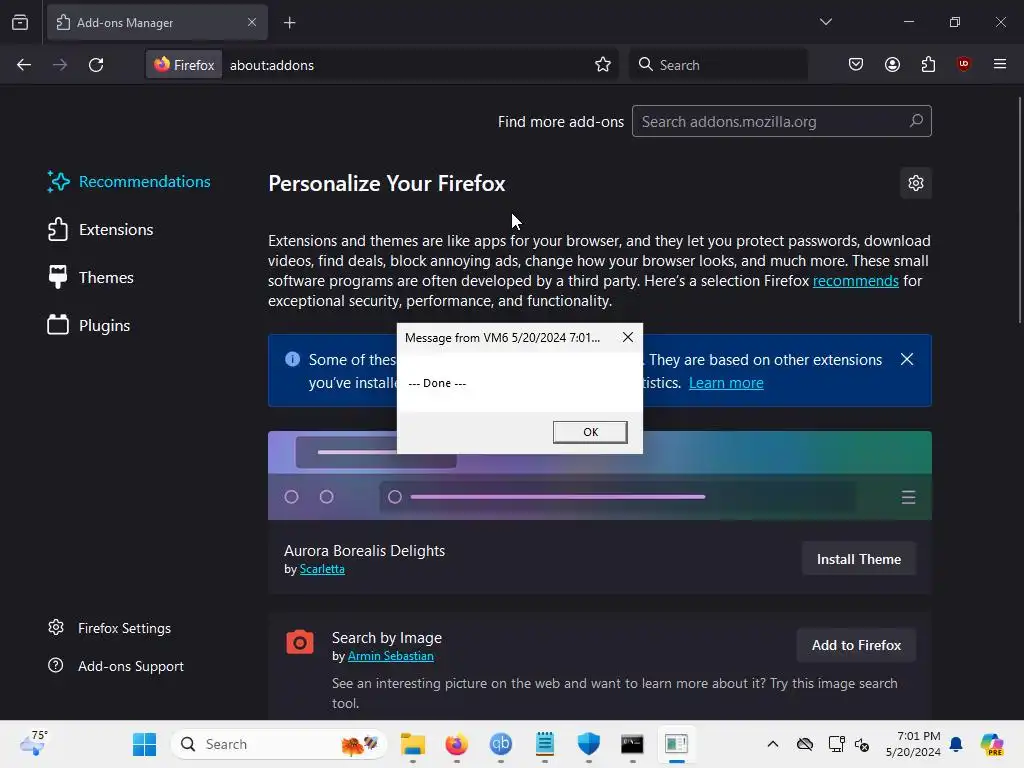Screen dimensions: 1024x768
Task: Open the uBlock Origin toolbar icon
Action: [963, 64]
